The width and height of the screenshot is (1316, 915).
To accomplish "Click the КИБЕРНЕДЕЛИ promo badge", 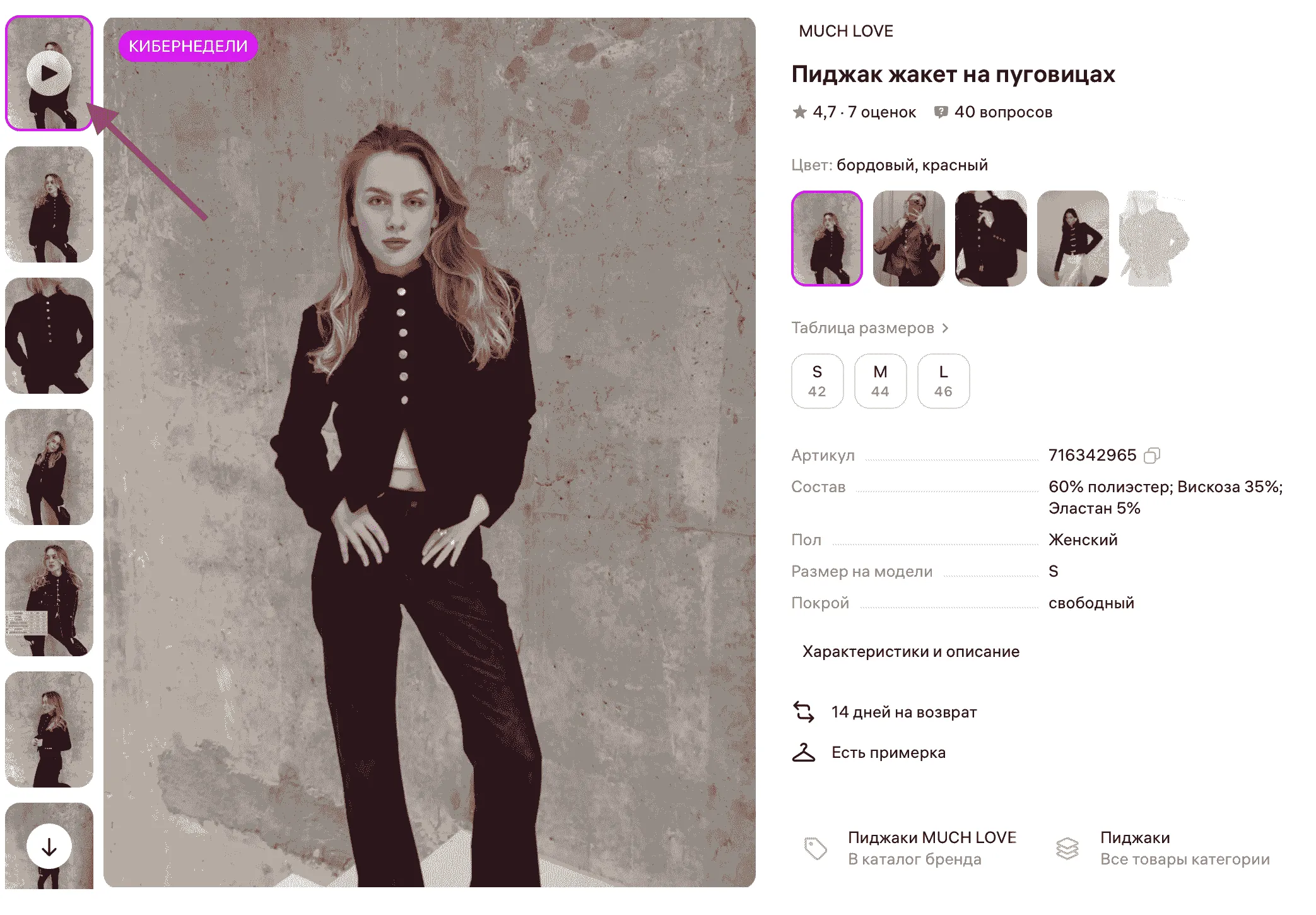I will coord(188,46).
